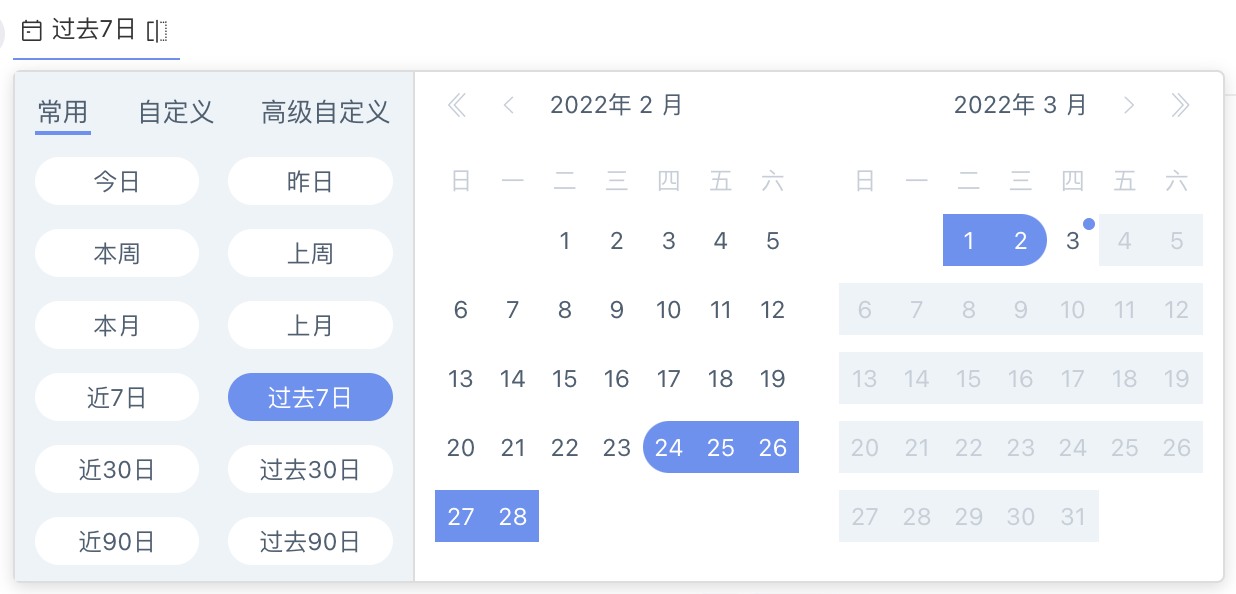Select March 3 marked as today
Viewport: 1236px width, 594px height.
[1073, 240]
